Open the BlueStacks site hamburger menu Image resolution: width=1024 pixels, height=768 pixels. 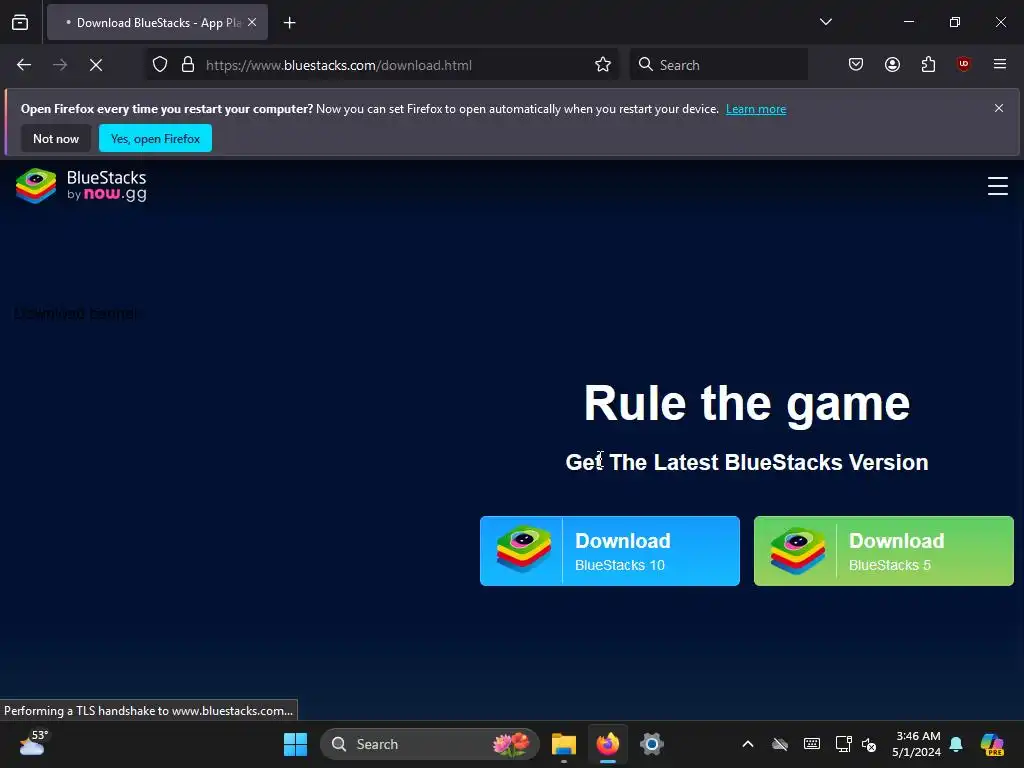[x=997, y=186]
